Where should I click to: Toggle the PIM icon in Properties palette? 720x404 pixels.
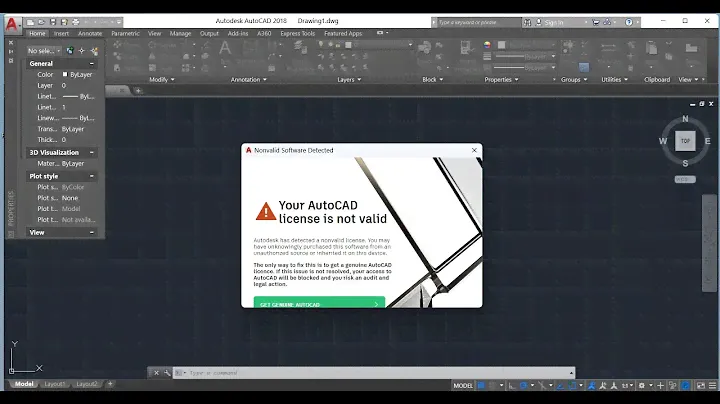(x=70, y=50)
